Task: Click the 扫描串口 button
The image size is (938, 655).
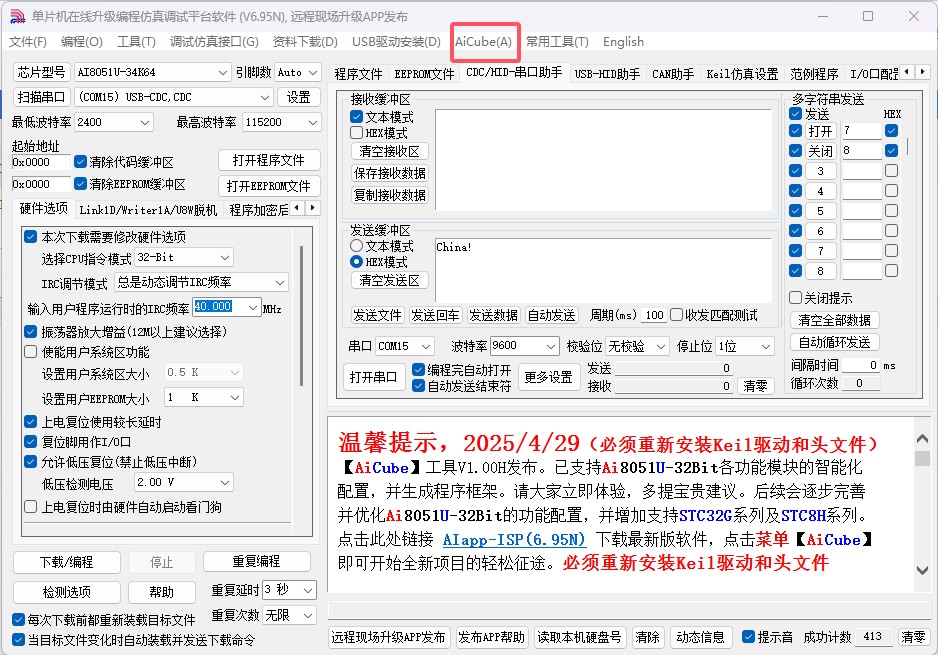Action: (x=41, y=97)
